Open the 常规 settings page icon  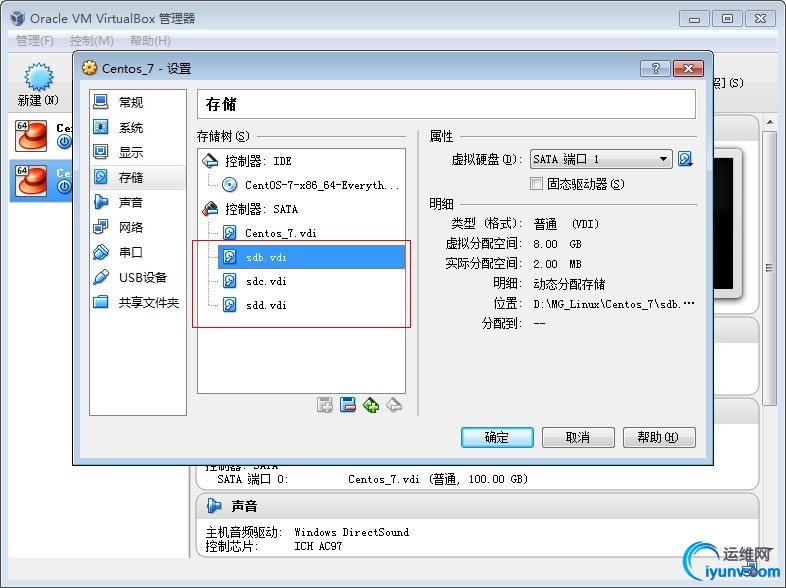[101, 102]
